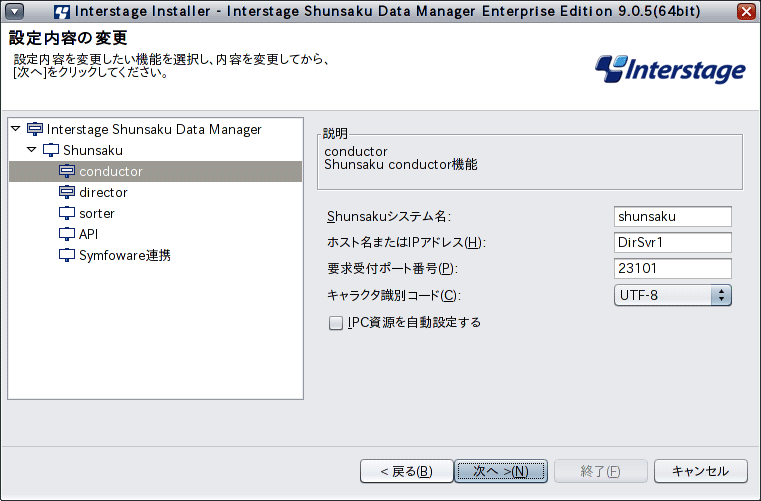The height and width of the screenshot is (501, 761).
Task: Click the 要求受付ポート番号 field showing 23101
Action: (672, 268)
